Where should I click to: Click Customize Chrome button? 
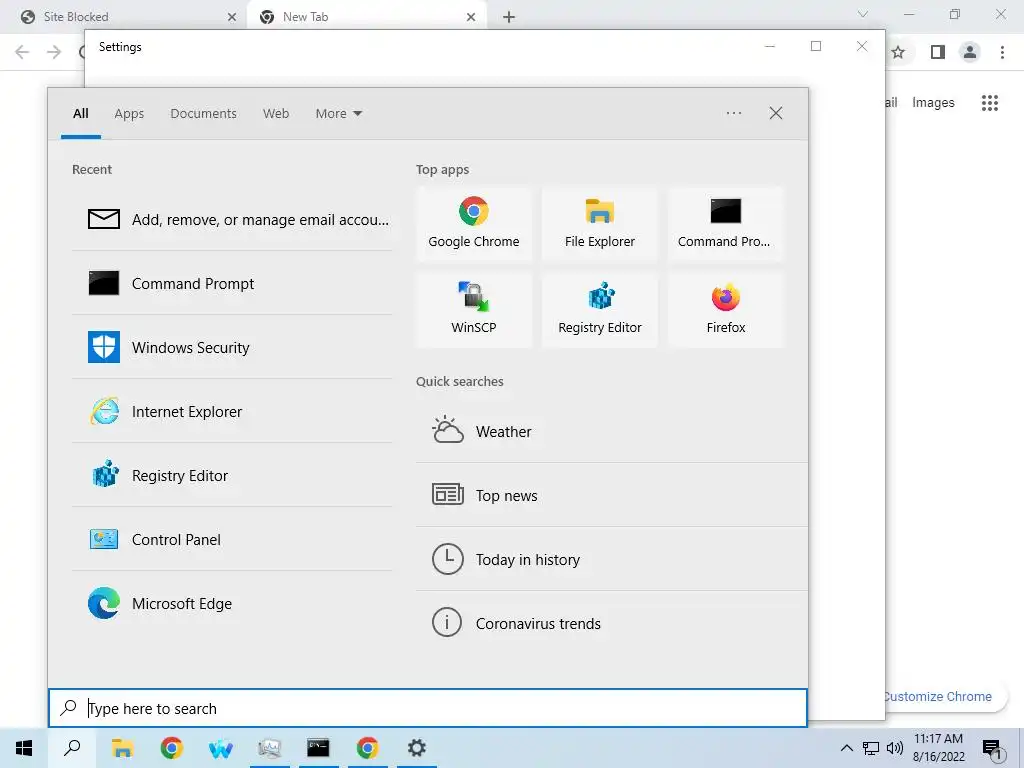938,696
